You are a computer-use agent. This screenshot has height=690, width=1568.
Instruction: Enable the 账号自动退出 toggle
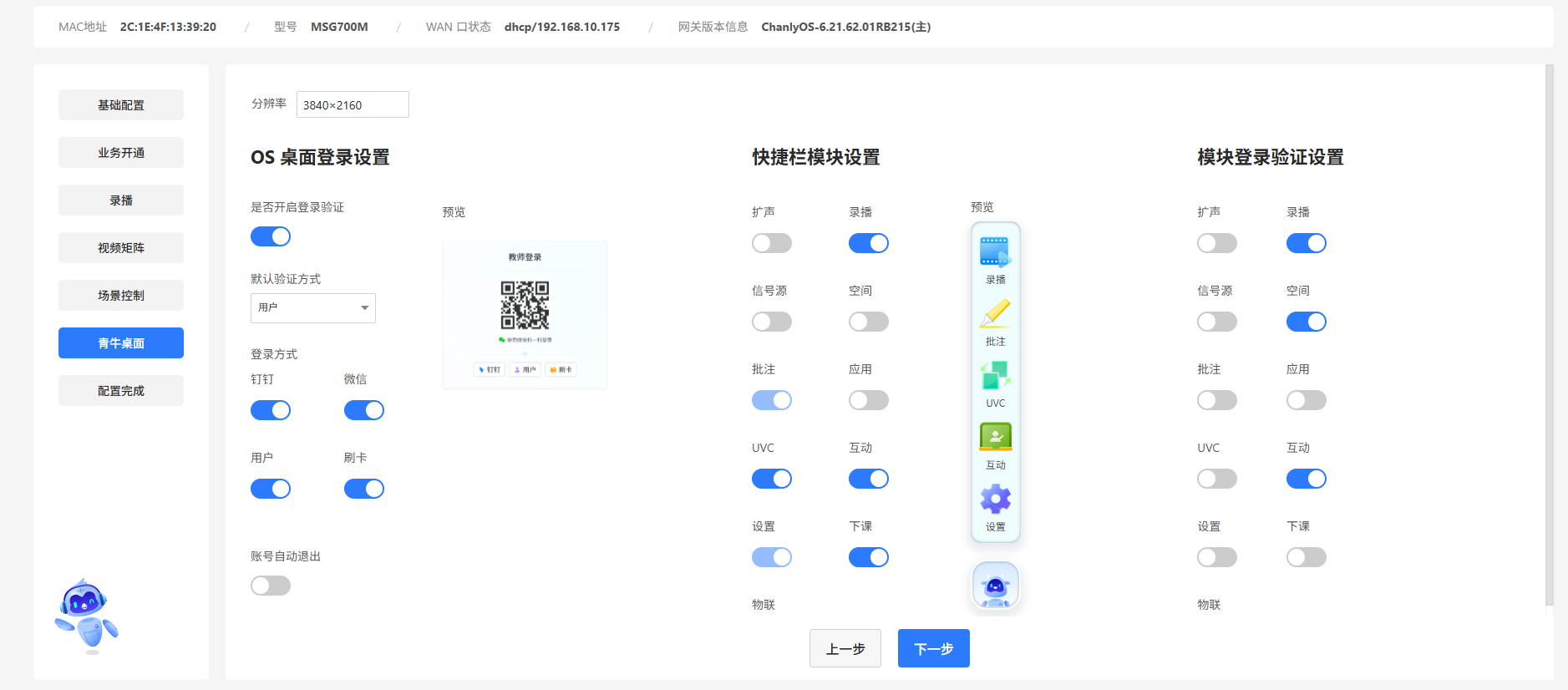click(271, 586)
